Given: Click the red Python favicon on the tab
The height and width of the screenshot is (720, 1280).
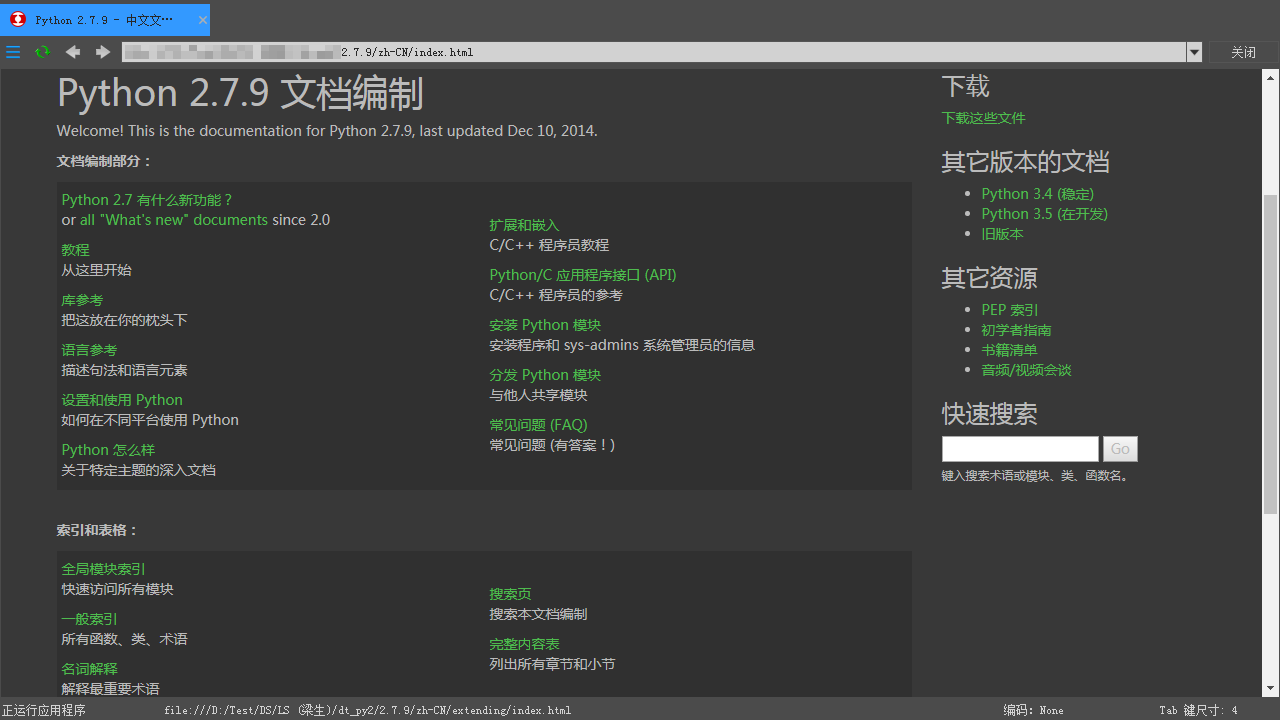Looking at the screenshot, I should point(19,19).
